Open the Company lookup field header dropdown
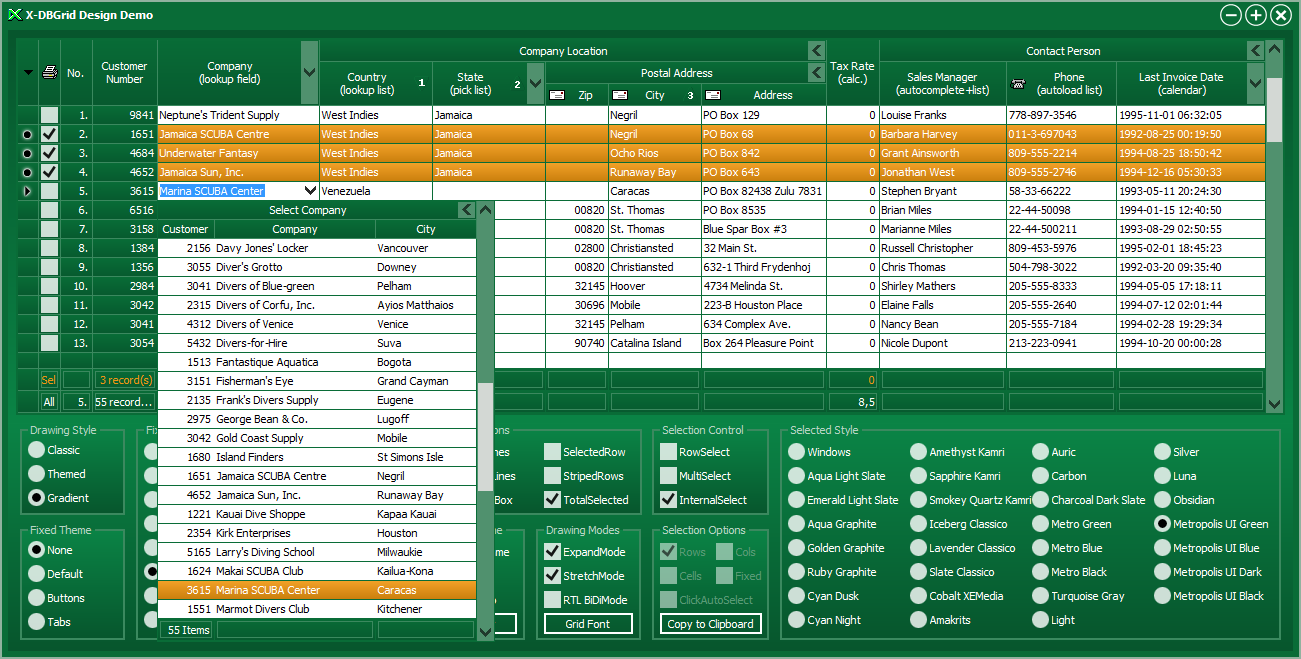 pyautogui.click(x=309, y=73)
